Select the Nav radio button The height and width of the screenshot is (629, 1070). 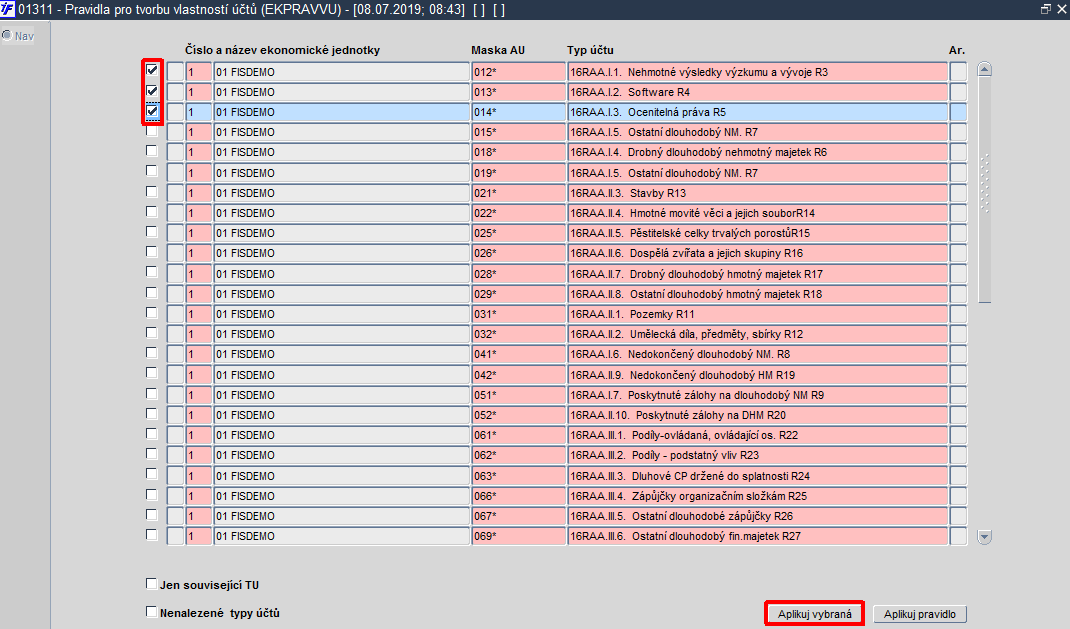7,35
